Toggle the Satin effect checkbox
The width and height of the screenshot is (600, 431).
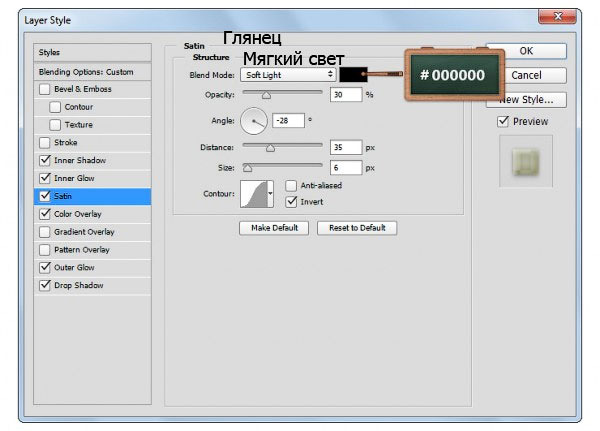pos(44,196)
